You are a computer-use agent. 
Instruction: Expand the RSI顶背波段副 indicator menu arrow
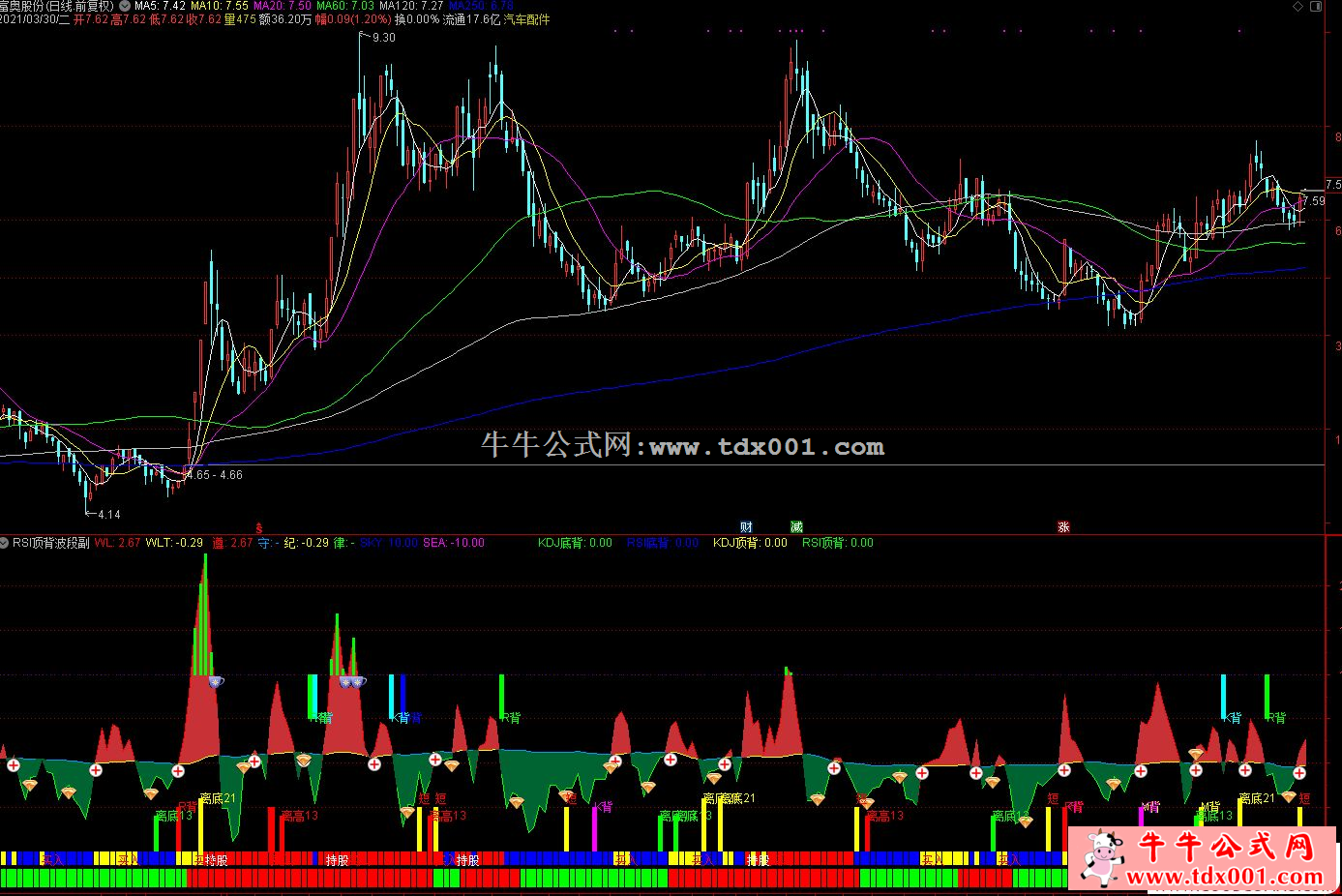click(6, 543)
